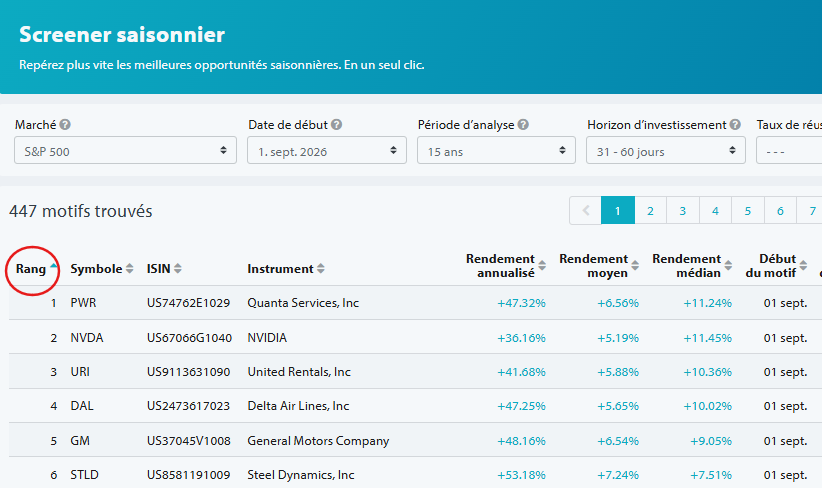Click ISIN US8581191009
This screenshot has width=822, height=488.
(x=188, y=475)
